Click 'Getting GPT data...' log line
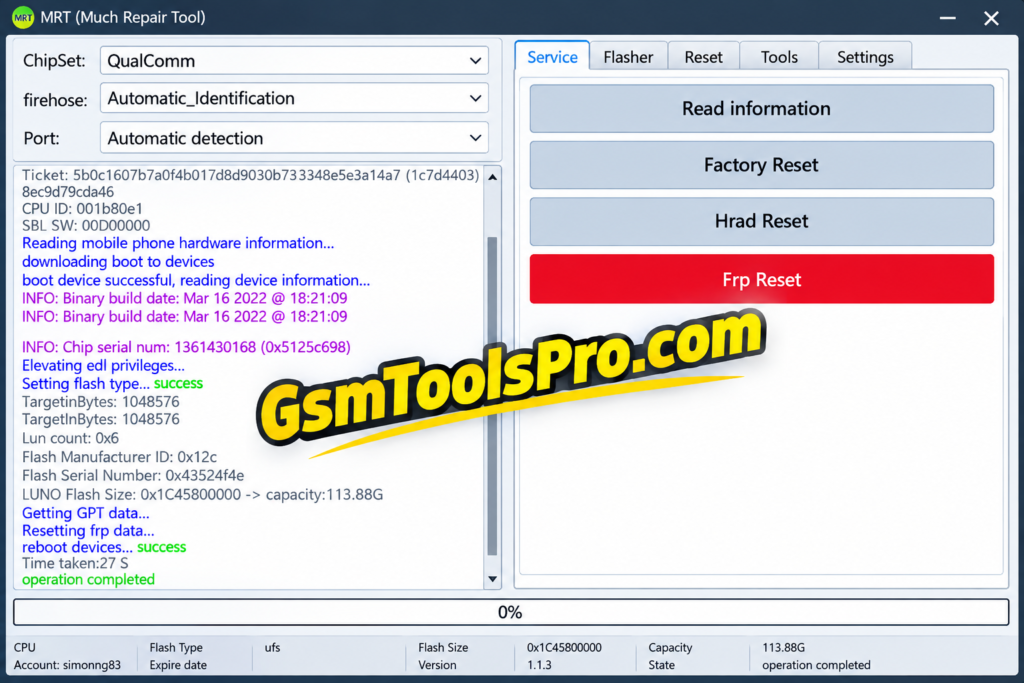Screen dimensions: 1024x683 click(86, 513)
